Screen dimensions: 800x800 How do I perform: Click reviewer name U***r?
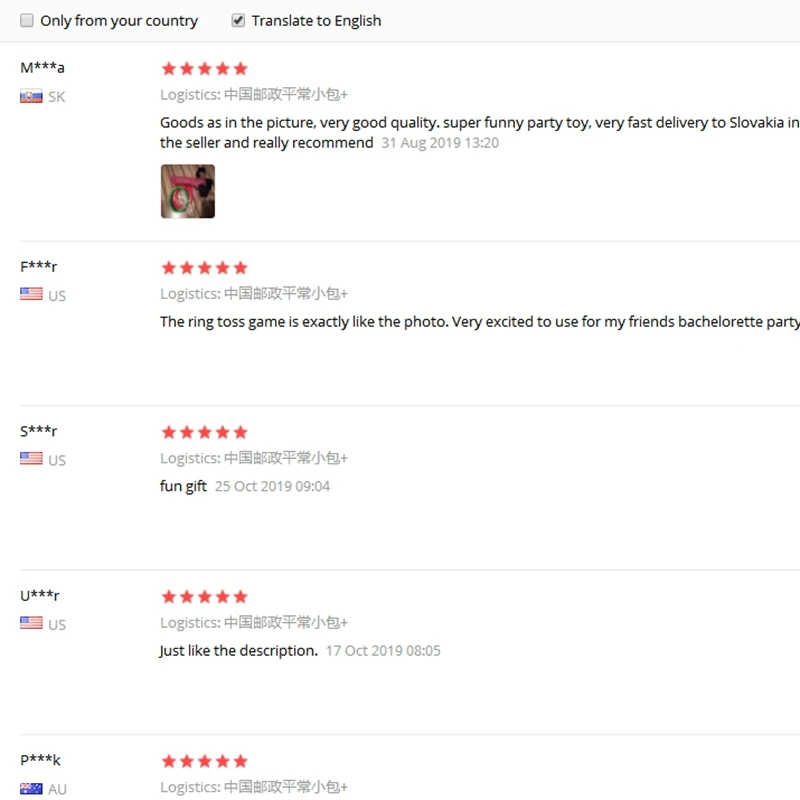point(40,595)
